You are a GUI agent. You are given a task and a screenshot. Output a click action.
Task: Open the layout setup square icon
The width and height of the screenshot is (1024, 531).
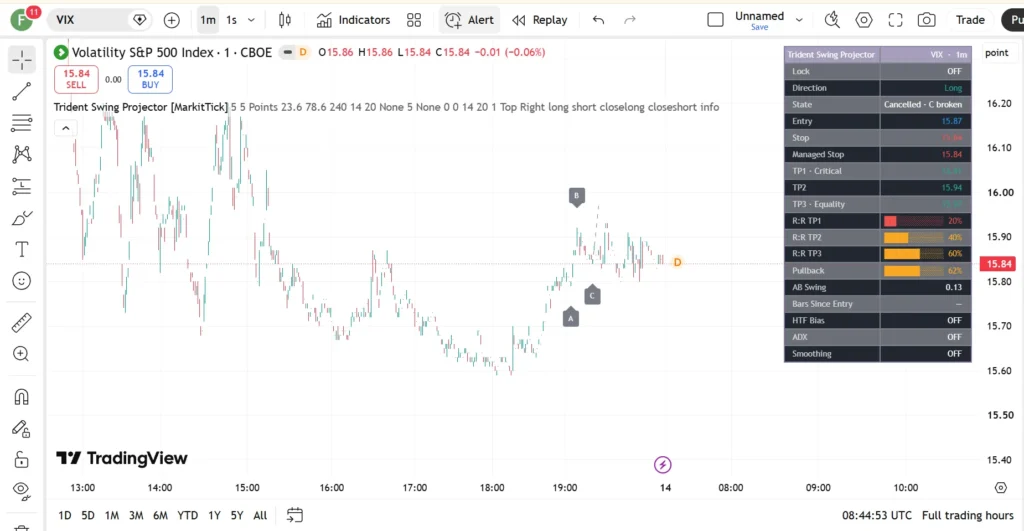[x=715, y=20]
